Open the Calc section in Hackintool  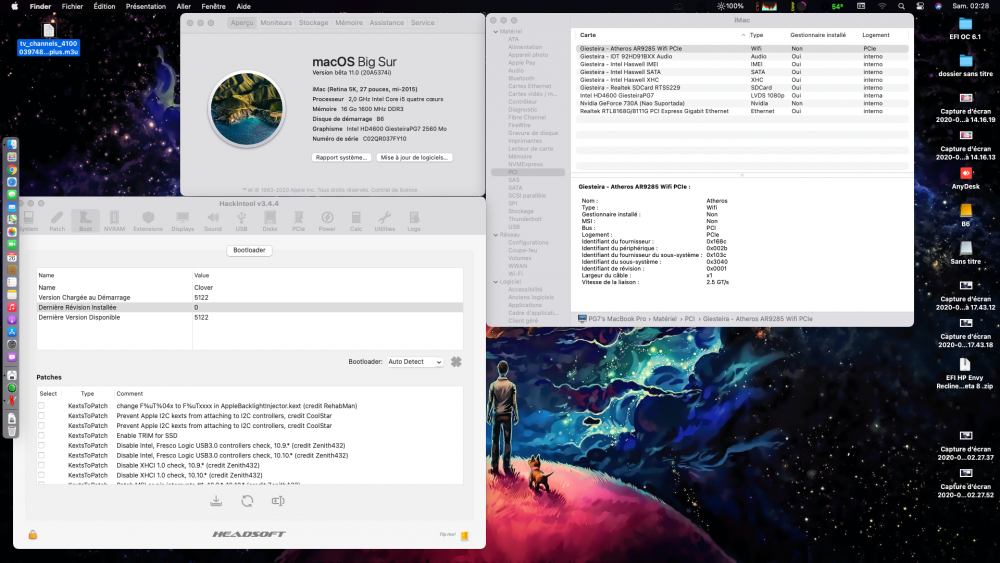tap(356, 221)
